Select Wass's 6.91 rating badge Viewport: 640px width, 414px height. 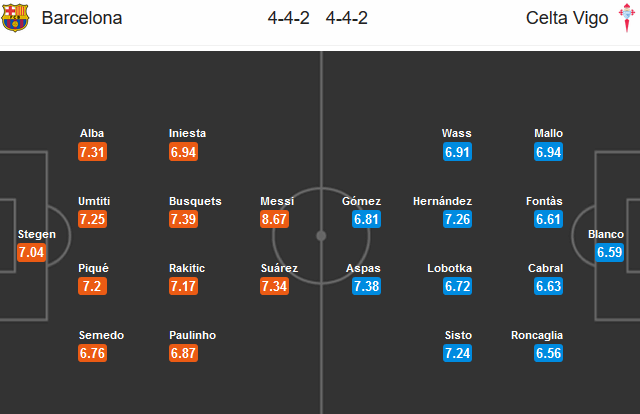pyautogui.click(x=457, y=152)
